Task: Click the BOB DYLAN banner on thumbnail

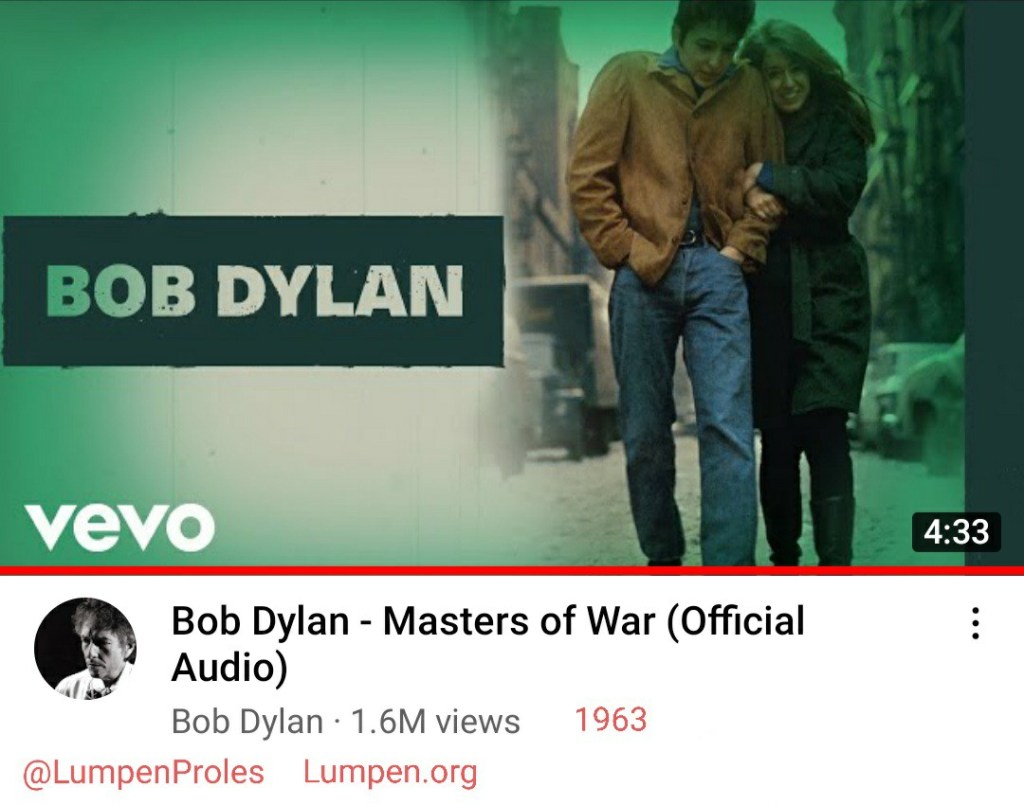Action: click(x=253, y=291)
